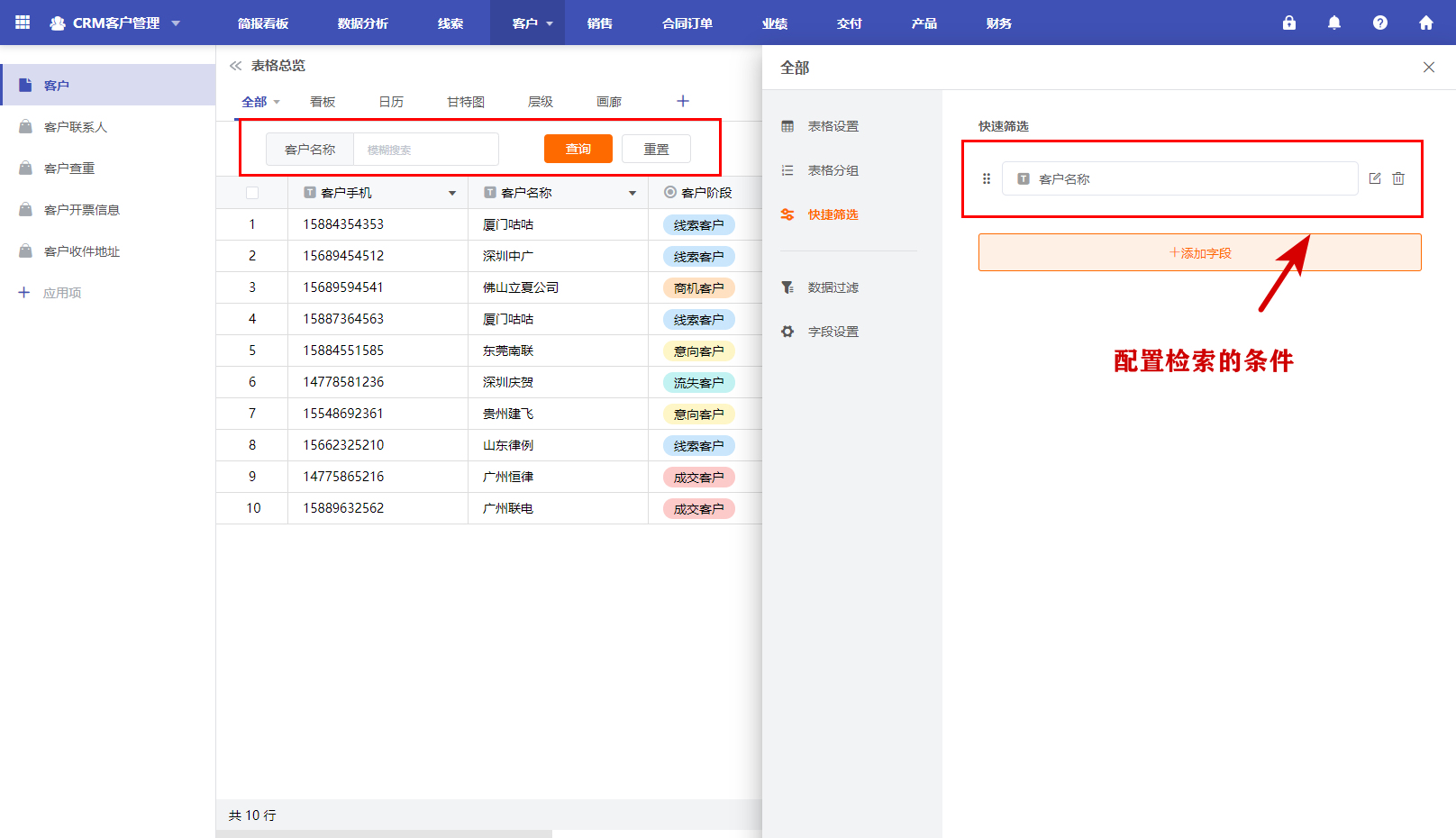Open the 表格分组 panel

(x=833, y=169)
